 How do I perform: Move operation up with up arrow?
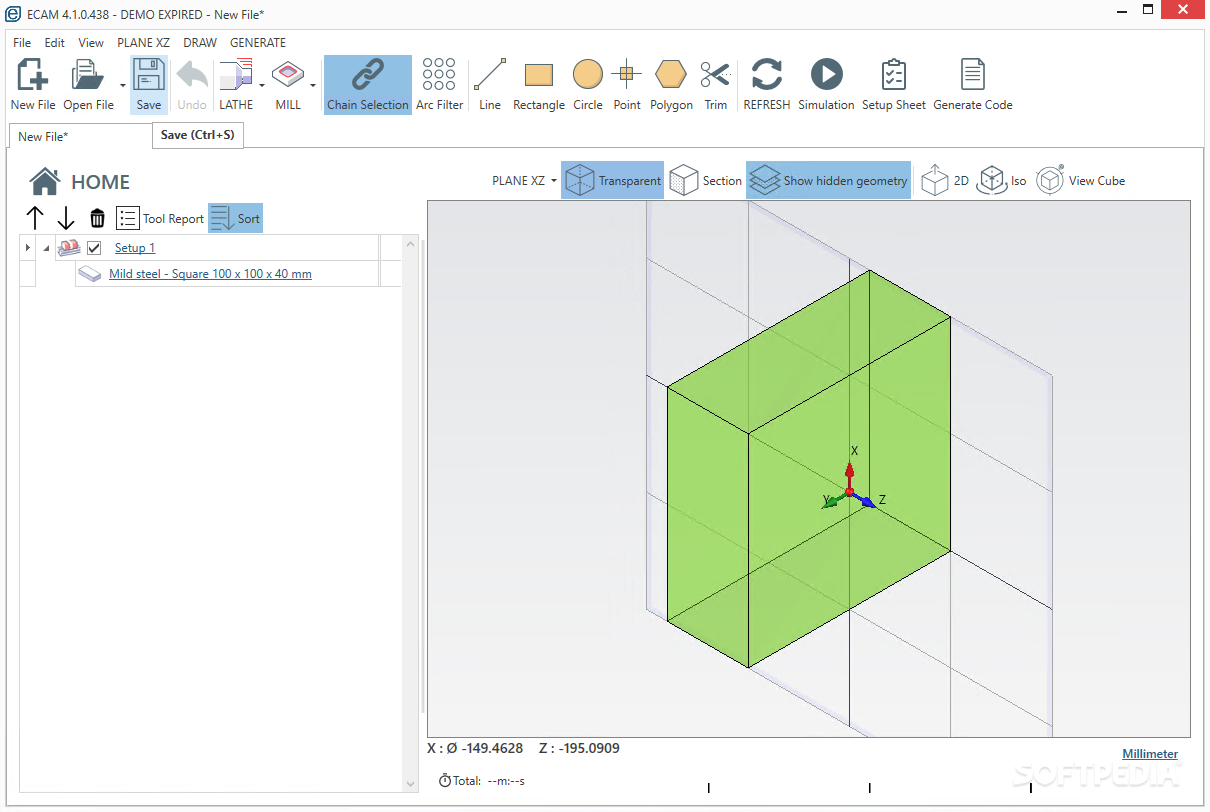click(35, 218)
